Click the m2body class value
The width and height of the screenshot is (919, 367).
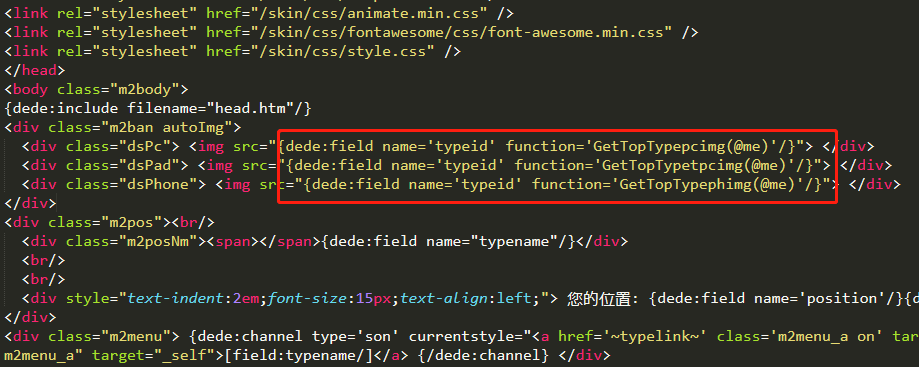145,90
